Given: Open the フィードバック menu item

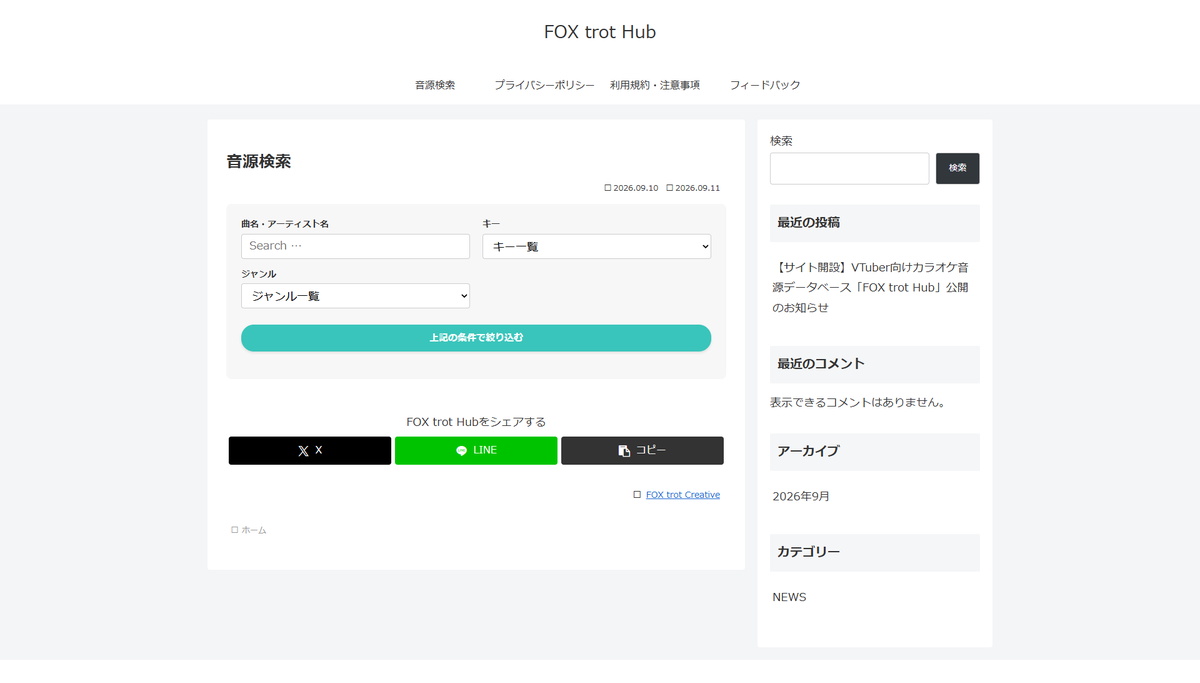Looking at the screenshot, I should (x=765, y=85).
